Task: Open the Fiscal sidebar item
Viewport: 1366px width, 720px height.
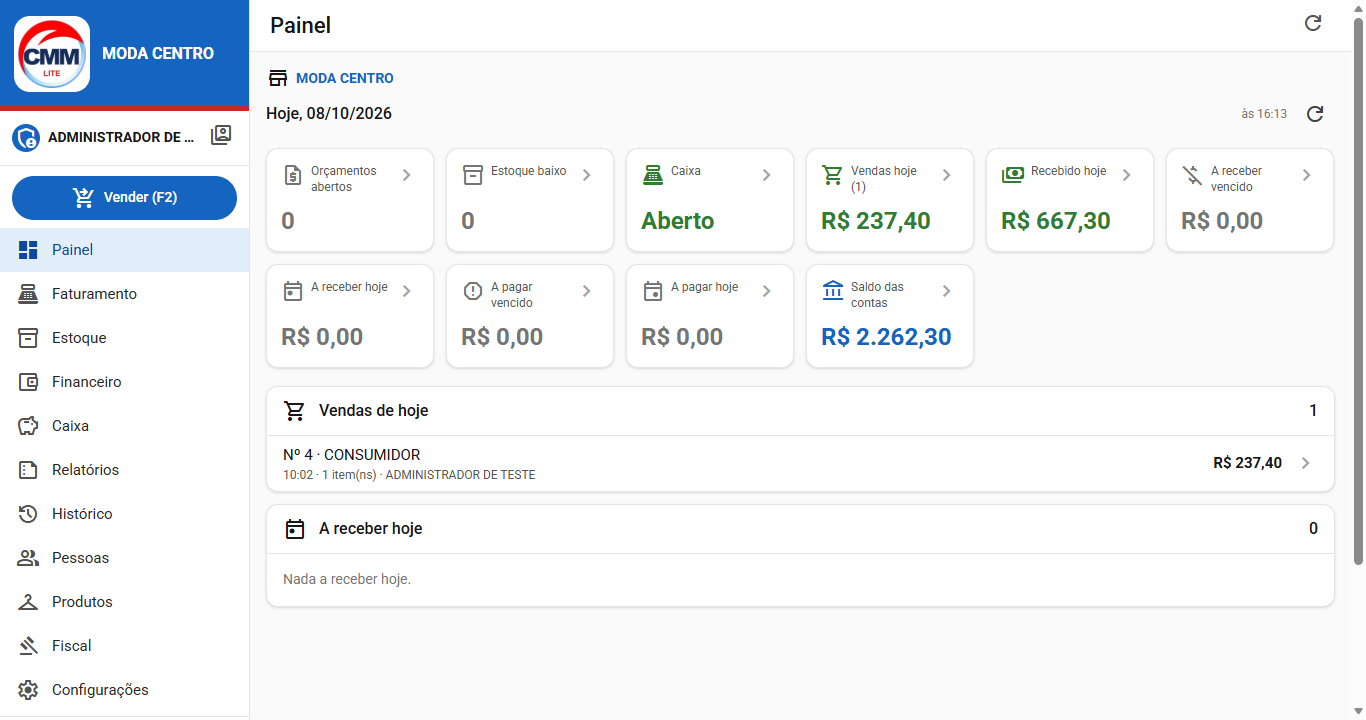Action: tap(125, 646)
